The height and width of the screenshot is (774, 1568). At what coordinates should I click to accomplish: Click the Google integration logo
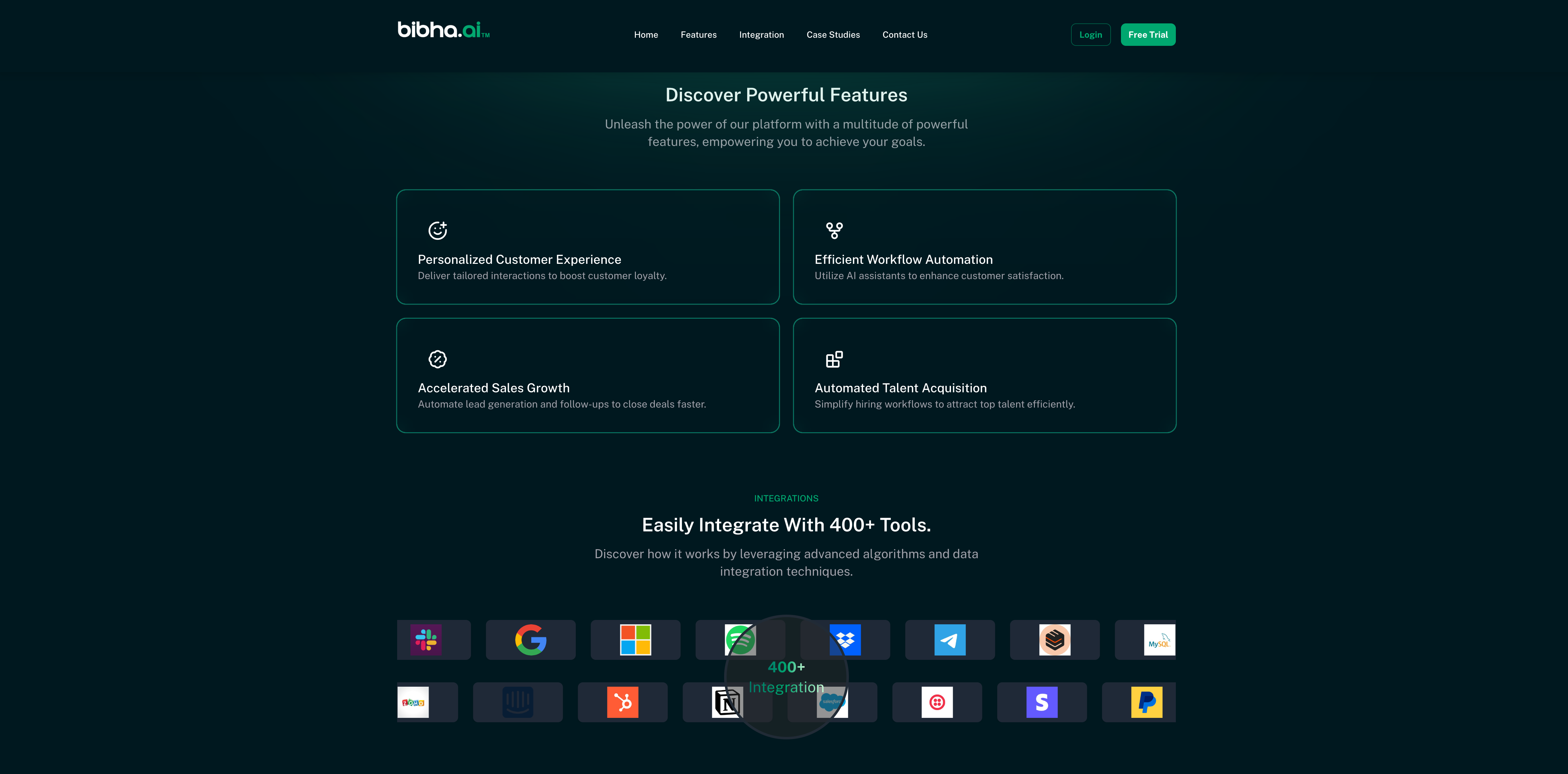click(x=530, y=640)
